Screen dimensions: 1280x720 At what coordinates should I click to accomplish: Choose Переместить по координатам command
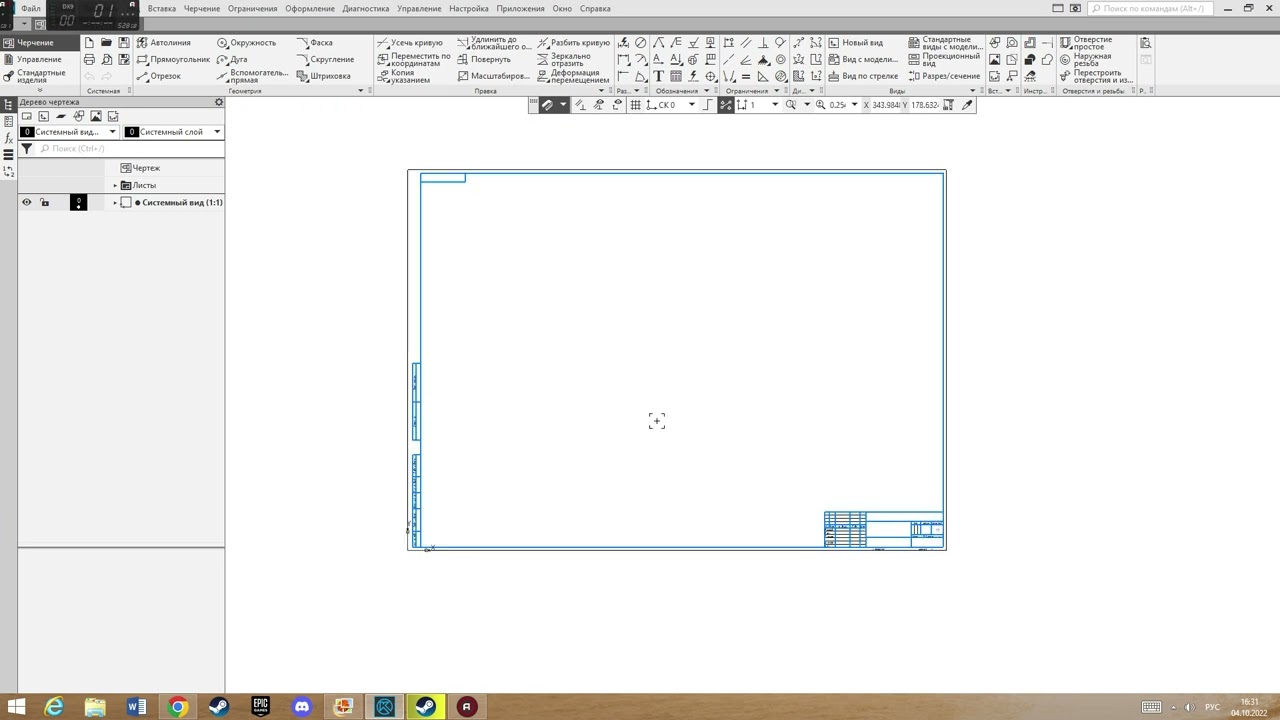click(x=414, y=59)
